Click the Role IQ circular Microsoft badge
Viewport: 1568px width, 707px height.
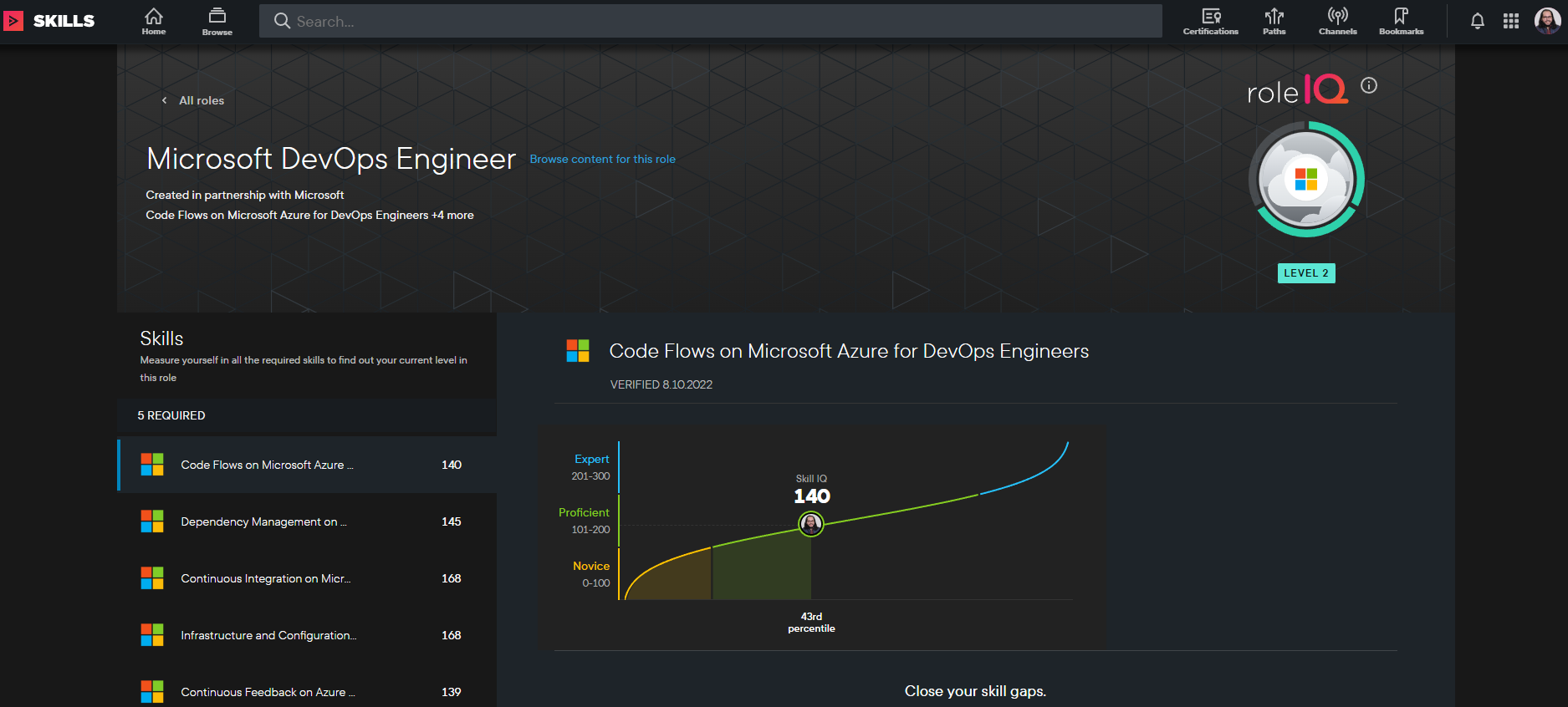(x=1306, y=180)
